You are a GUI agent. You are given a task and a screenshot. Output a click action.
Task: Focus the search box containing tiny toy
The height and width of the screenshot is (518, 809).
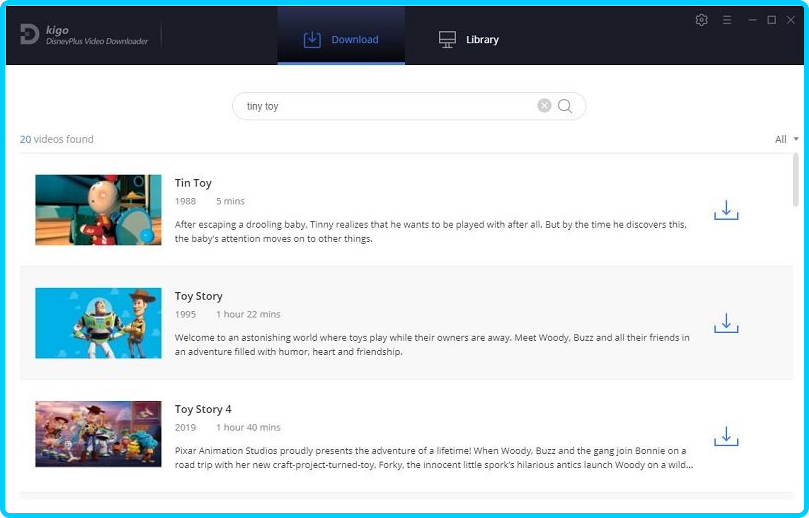[385, 106]
